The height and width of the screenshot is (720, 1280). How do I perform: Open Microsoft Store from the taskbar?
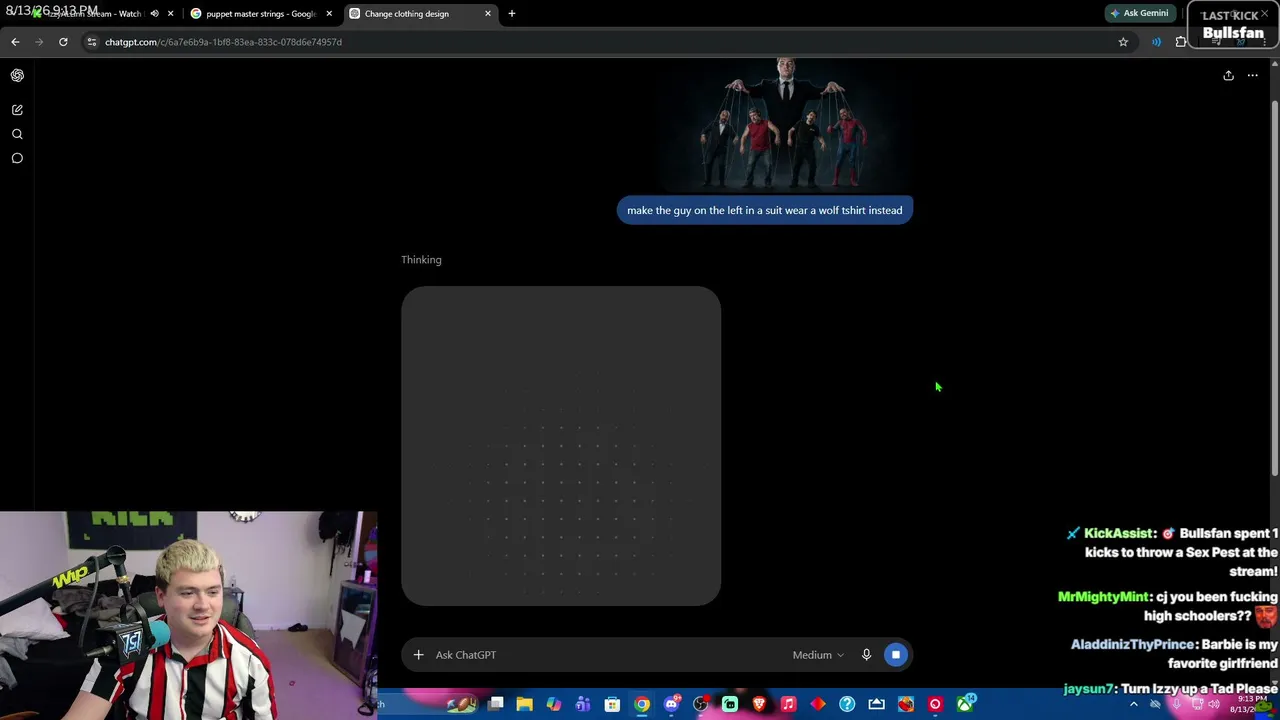[612, 705]
